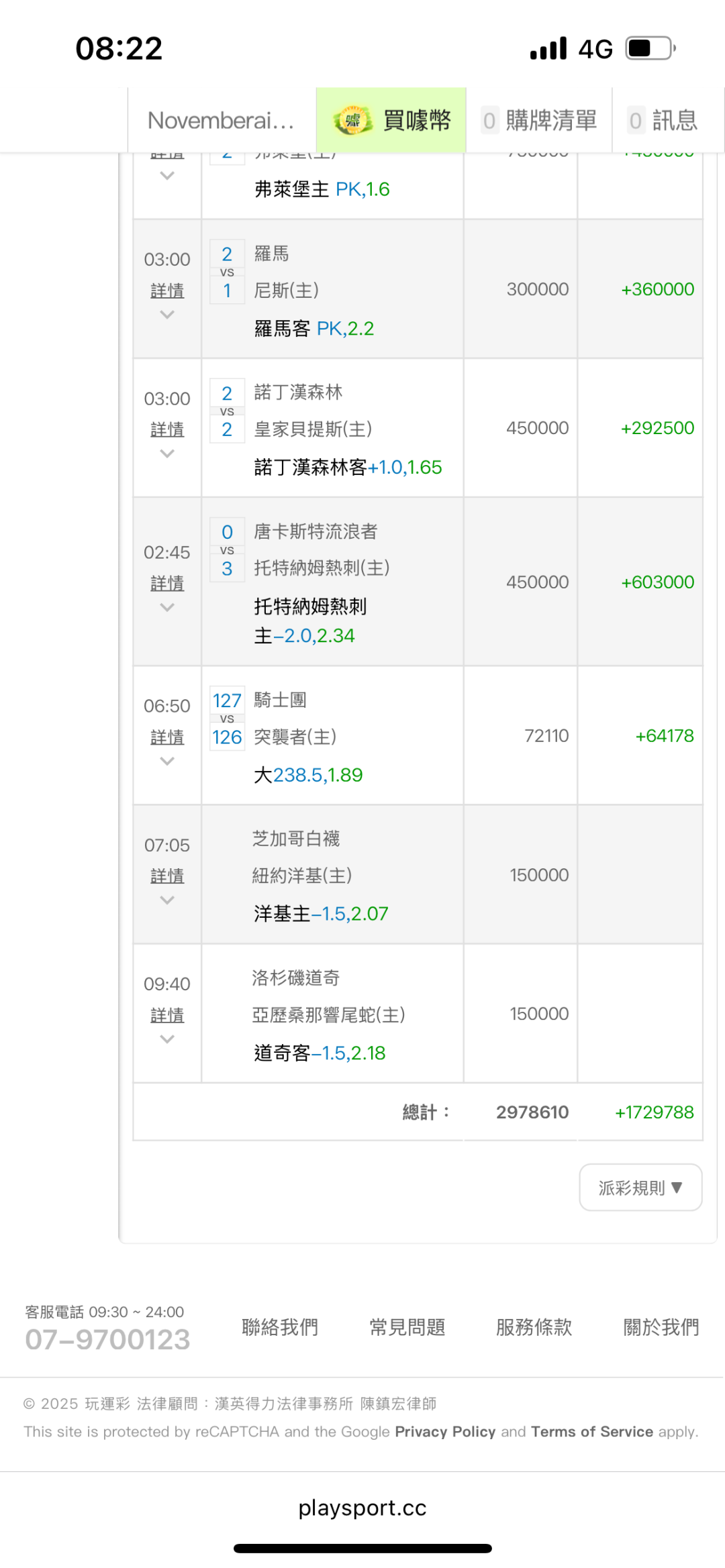The width and height of the screenshot is (725, 1568).
Task: Expand chevron under 06:50 騎士團 match
Action: point(167,762)
